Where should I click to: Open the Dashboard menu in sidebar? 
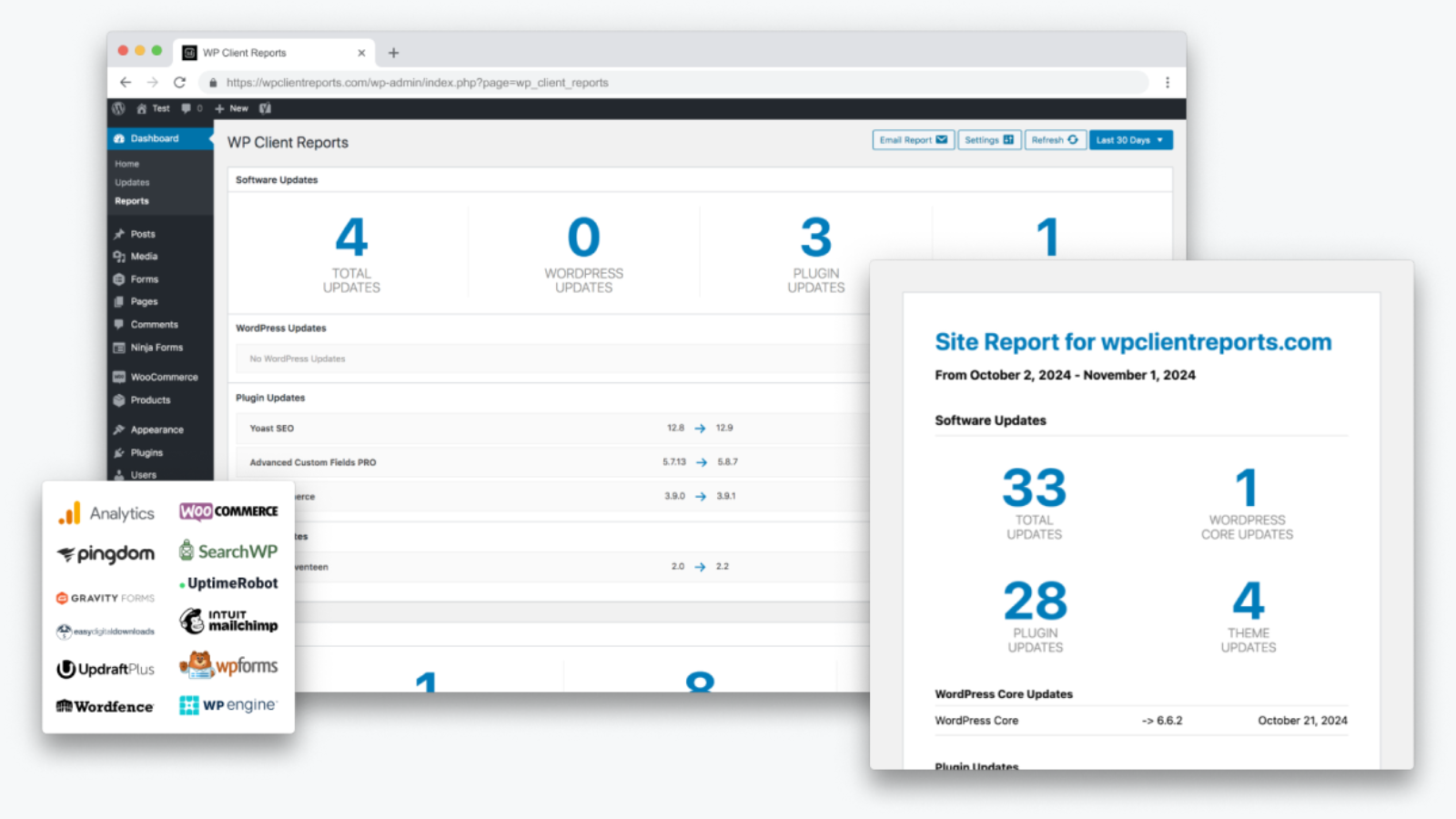point(160,138)
